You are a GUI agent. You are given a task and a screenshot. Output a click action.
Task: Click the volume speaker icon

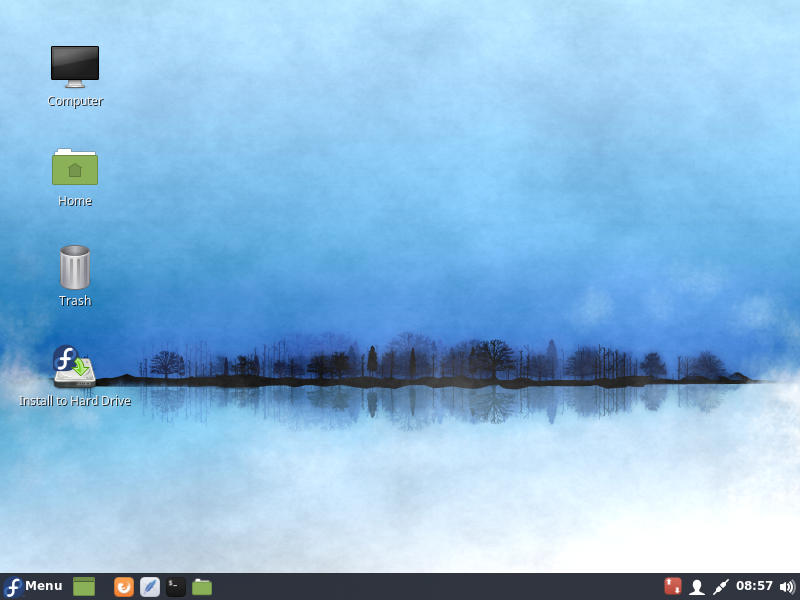tap(787, 587)
